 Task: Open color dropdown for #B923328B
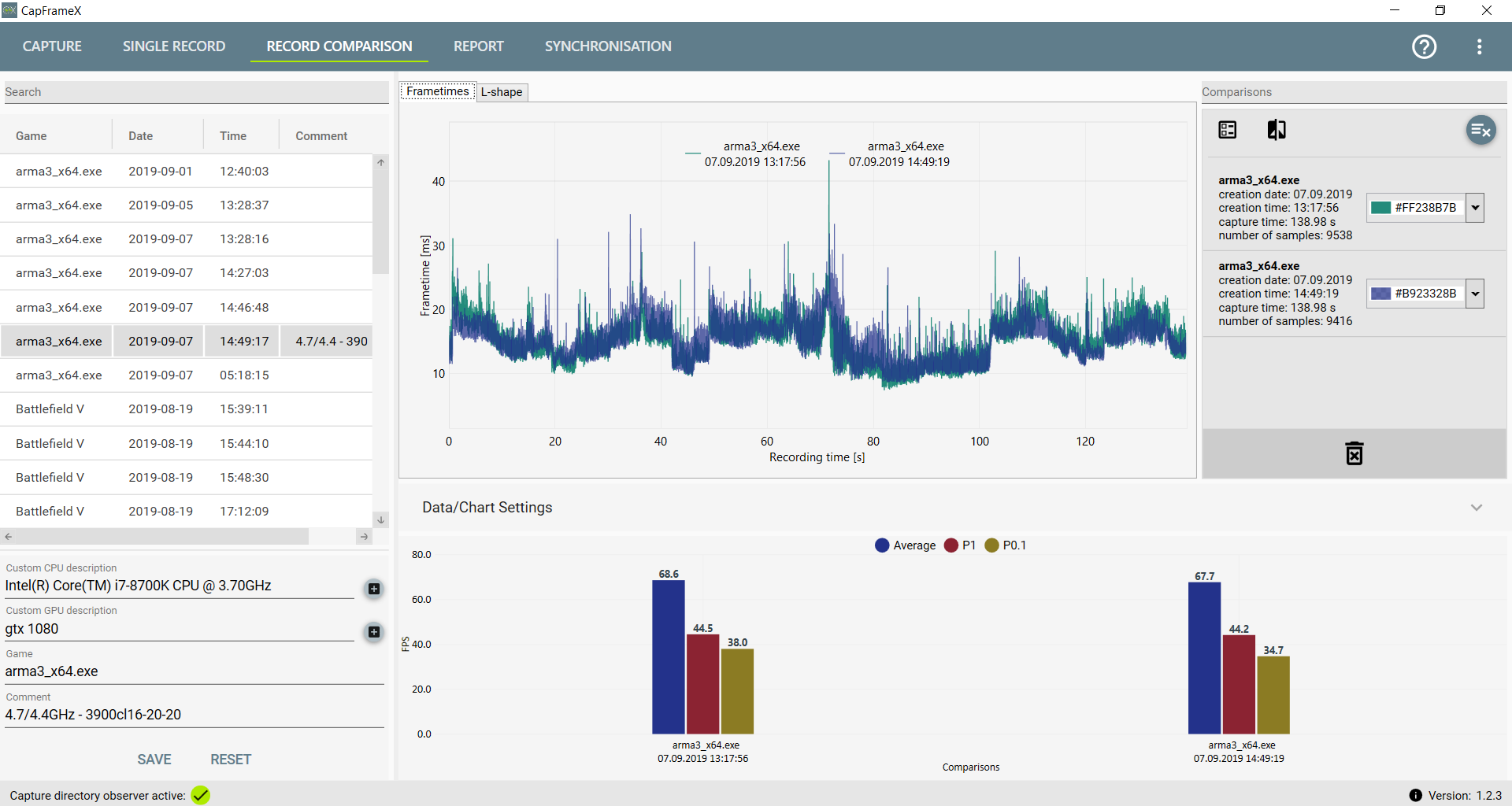coord(1475,294)
